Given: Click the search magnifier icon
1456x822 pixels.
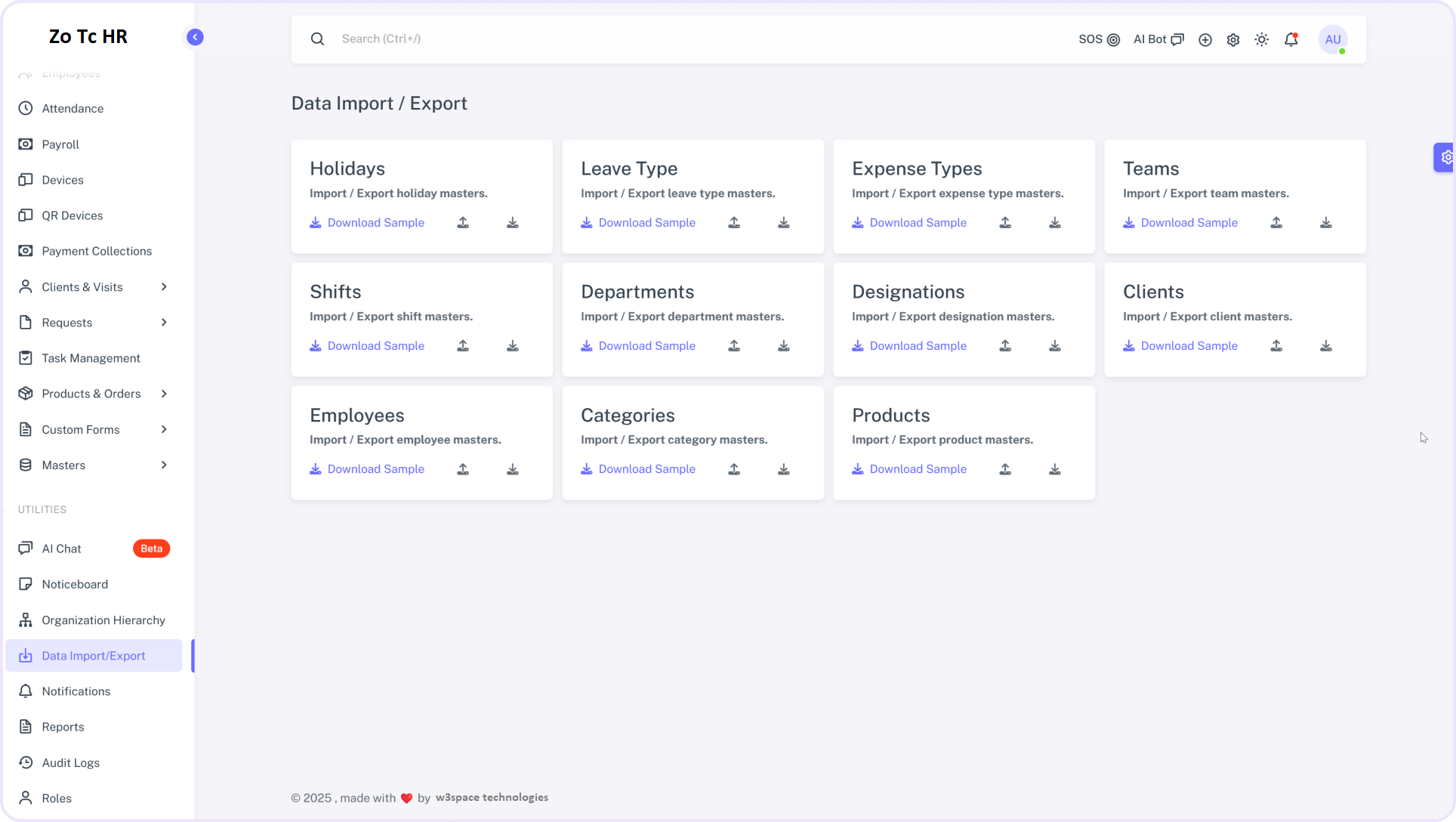Looking at the screenshot, I should click(317, 39).
